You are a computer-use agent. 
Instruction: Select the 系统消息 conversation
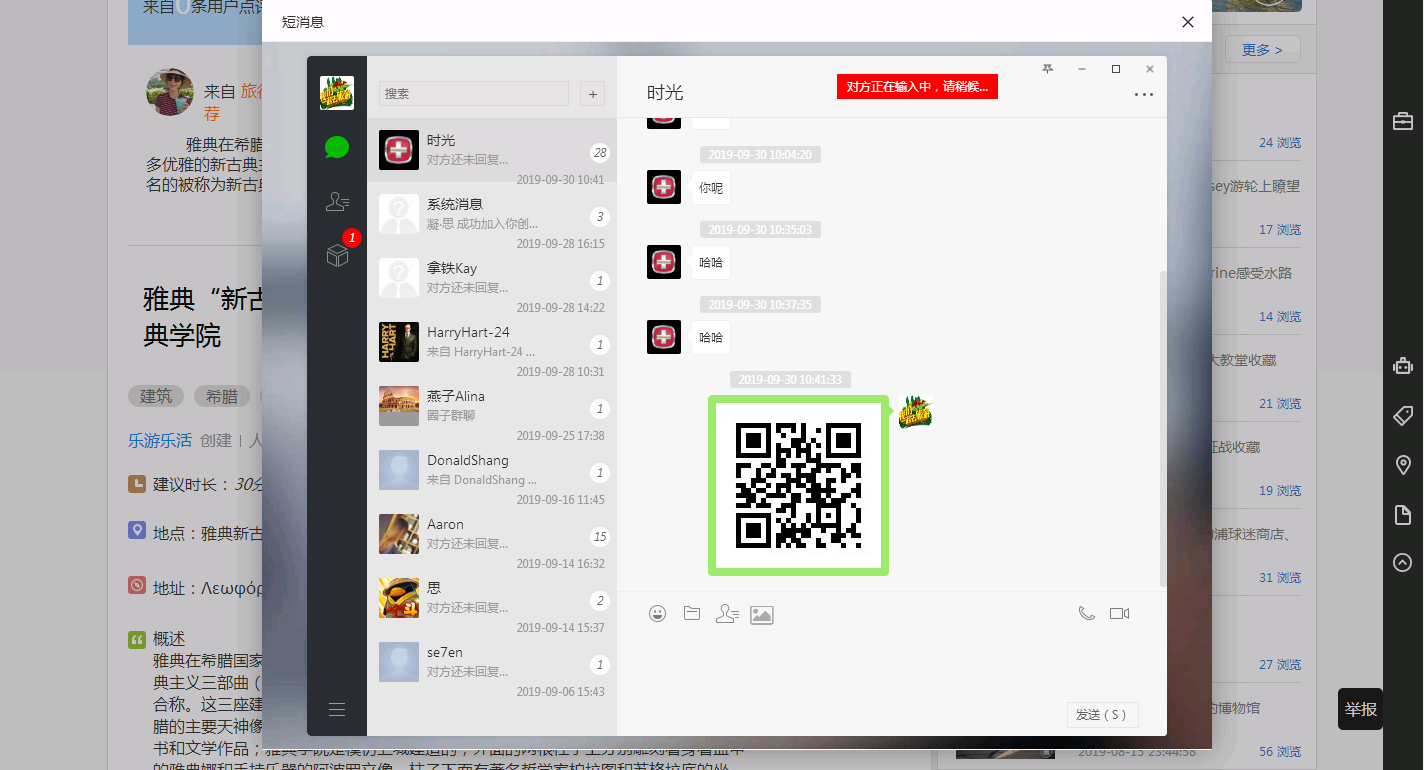pos(492,214)
